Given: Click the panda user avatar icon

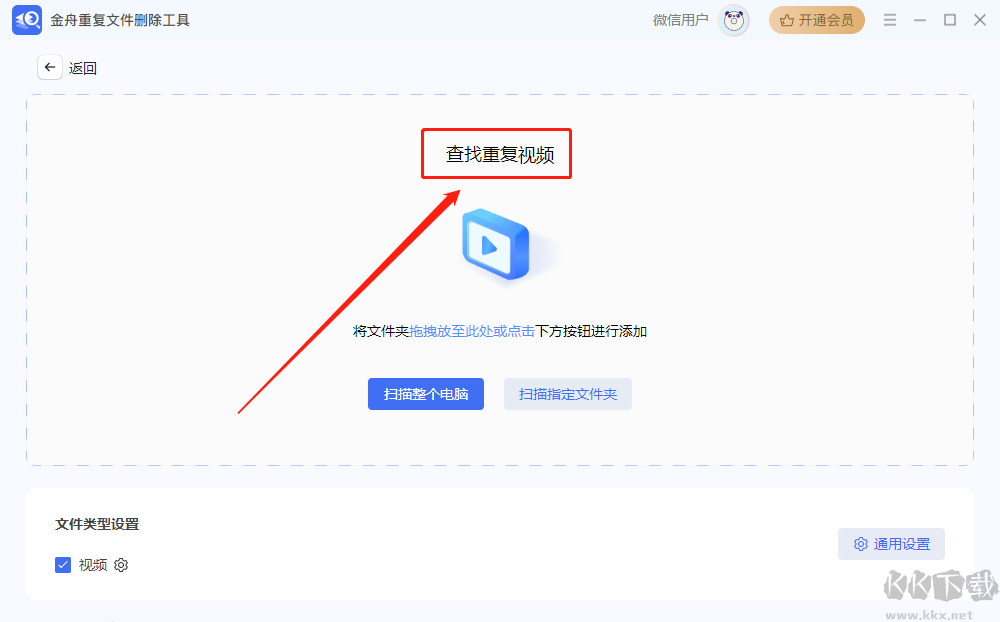Looking at the screenshot, I should point(733,20).
